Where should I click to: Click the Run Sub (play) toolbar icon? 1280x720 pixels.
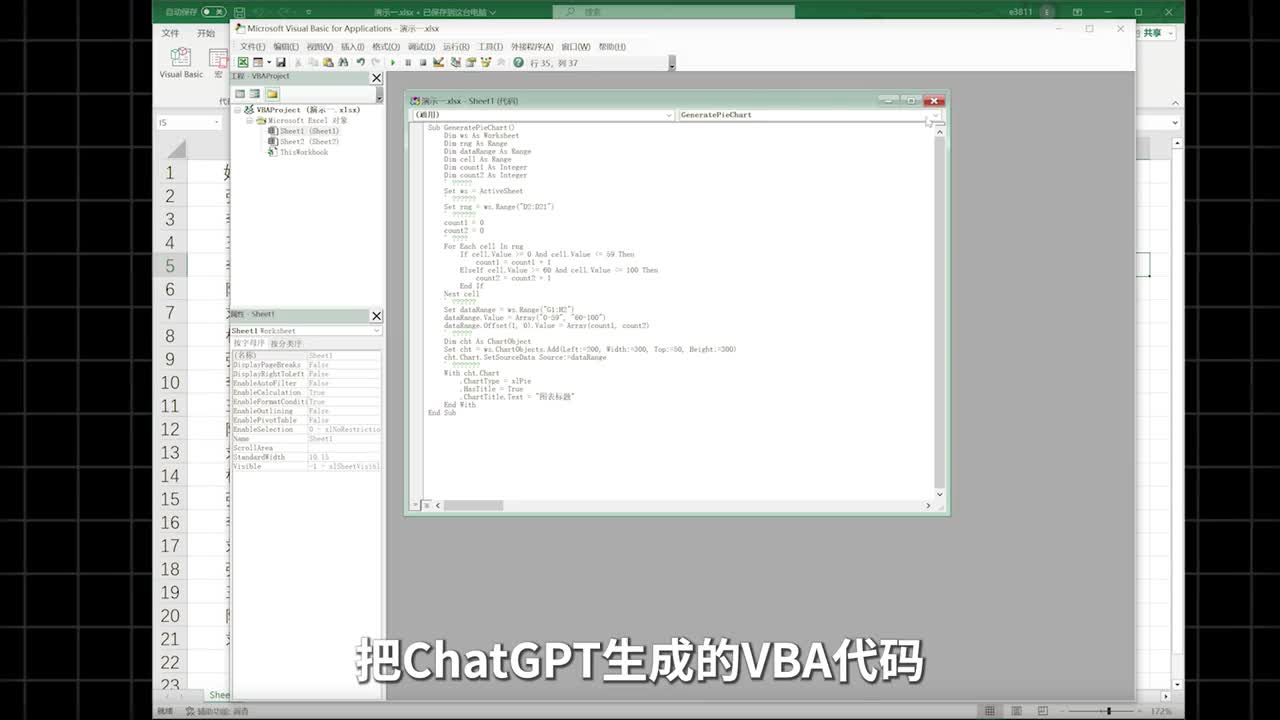pyautogui.click(x=393, y=63)
